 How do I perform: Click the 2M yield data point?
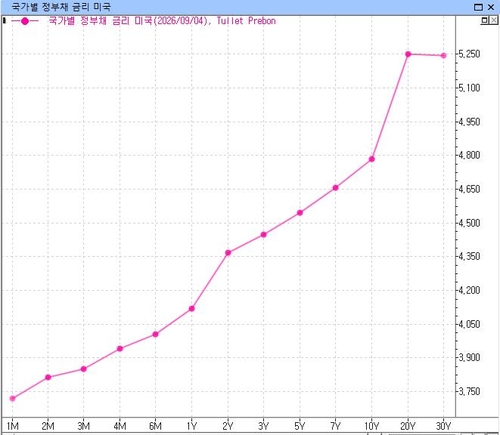click(x=48, y=377)
